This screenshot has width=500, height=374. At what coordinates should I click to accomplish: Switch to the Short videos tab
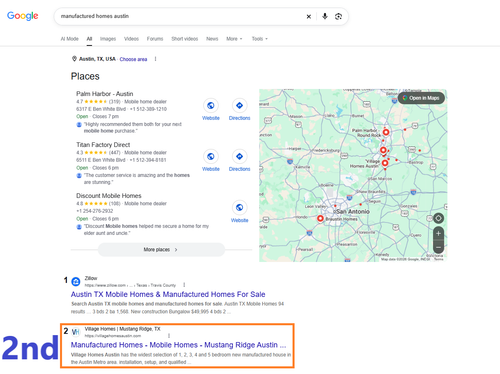coord(185,39)
